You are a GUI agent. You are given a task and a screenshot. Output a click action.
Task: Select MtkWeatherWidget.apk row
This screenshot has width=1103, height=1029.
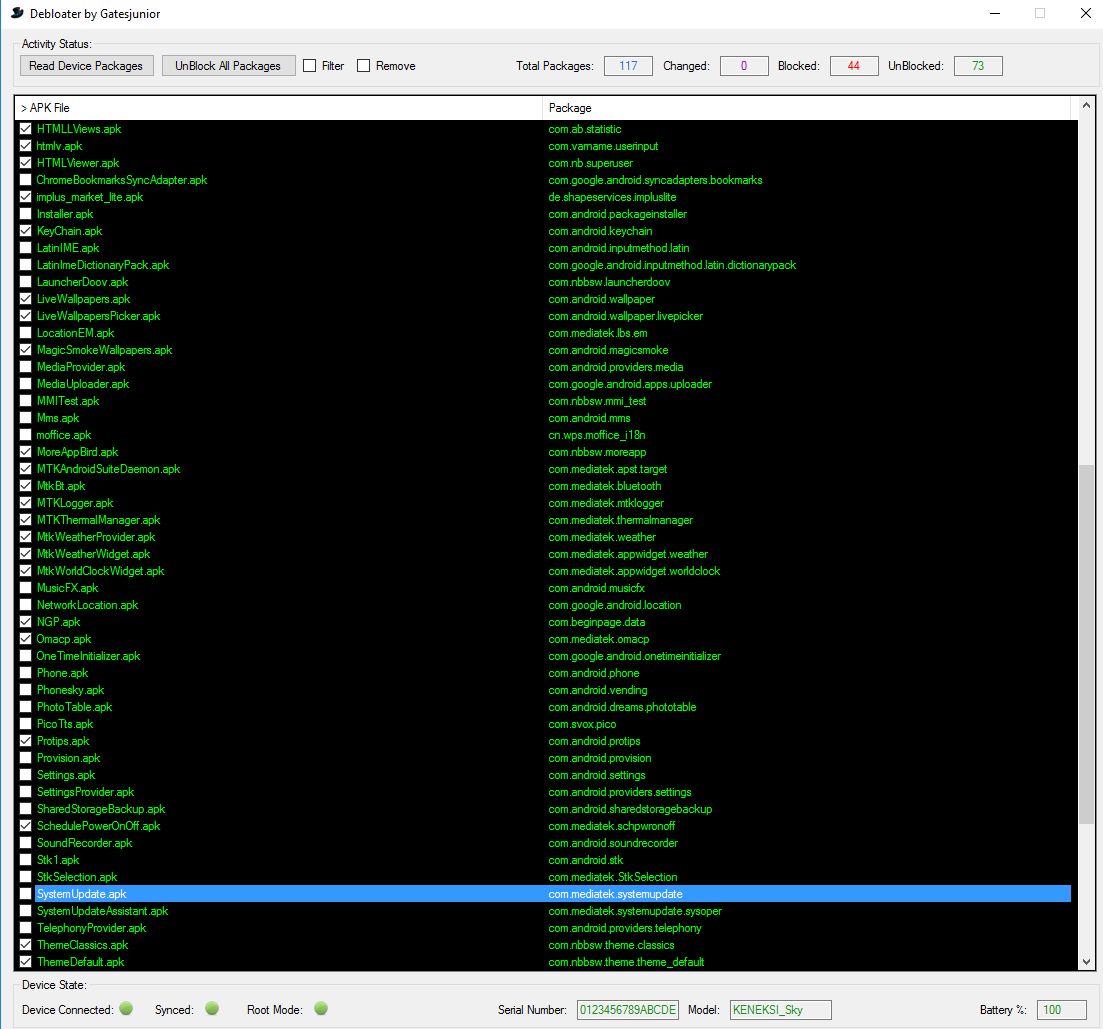coord(543,554)
